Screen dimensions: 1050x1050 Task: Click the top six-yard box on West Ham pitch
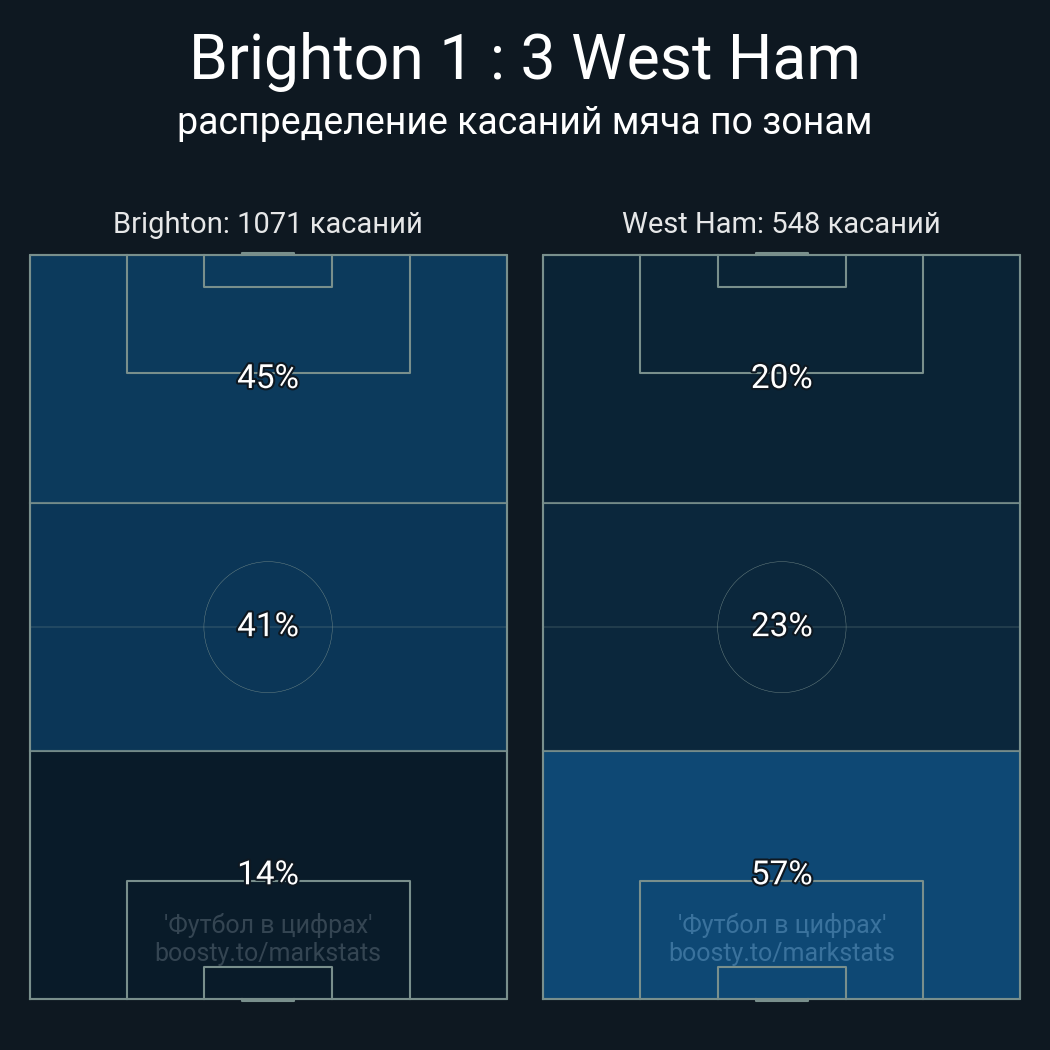(x=781, y=271)
